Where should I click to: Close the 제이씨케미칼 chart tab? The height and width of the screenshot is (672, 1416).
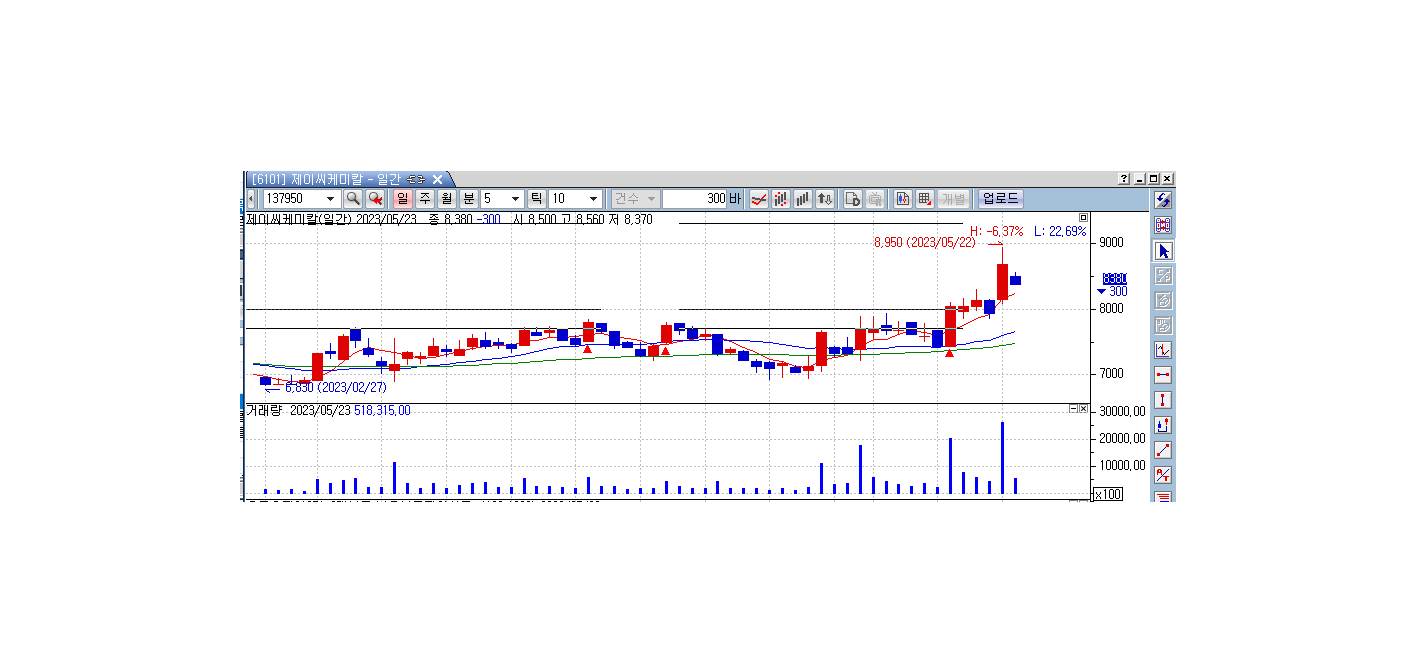pyautogui.click(x=437, y=179)
